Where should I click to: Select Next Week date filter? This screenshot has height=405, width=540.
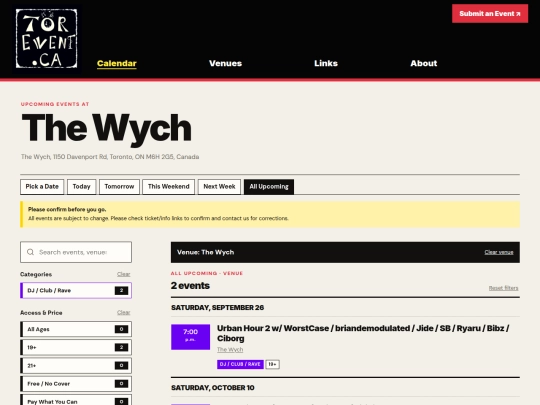[219, 187]
